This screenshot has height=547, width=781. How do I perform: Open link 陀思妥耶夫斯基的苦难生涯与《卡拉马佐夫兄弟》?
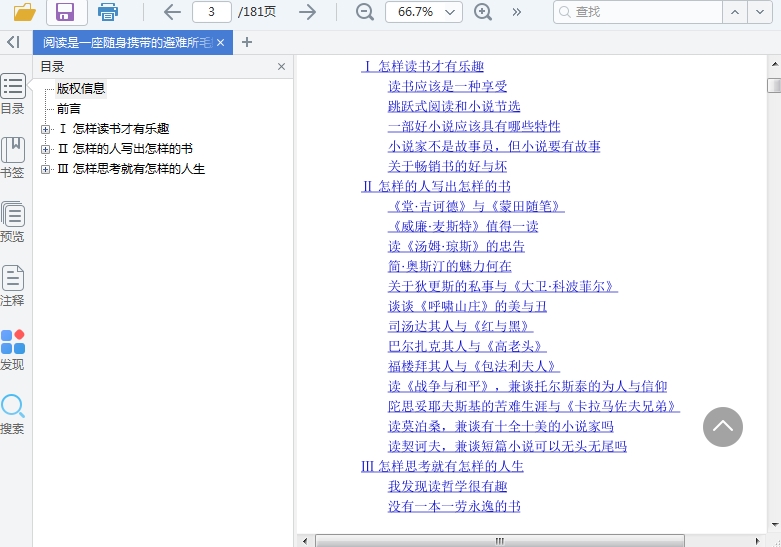click(x=534, y=406)
